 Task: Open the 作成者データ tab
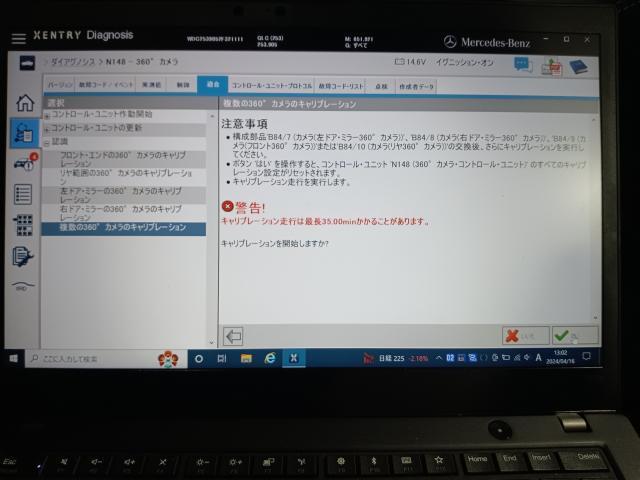click(416, 87)
